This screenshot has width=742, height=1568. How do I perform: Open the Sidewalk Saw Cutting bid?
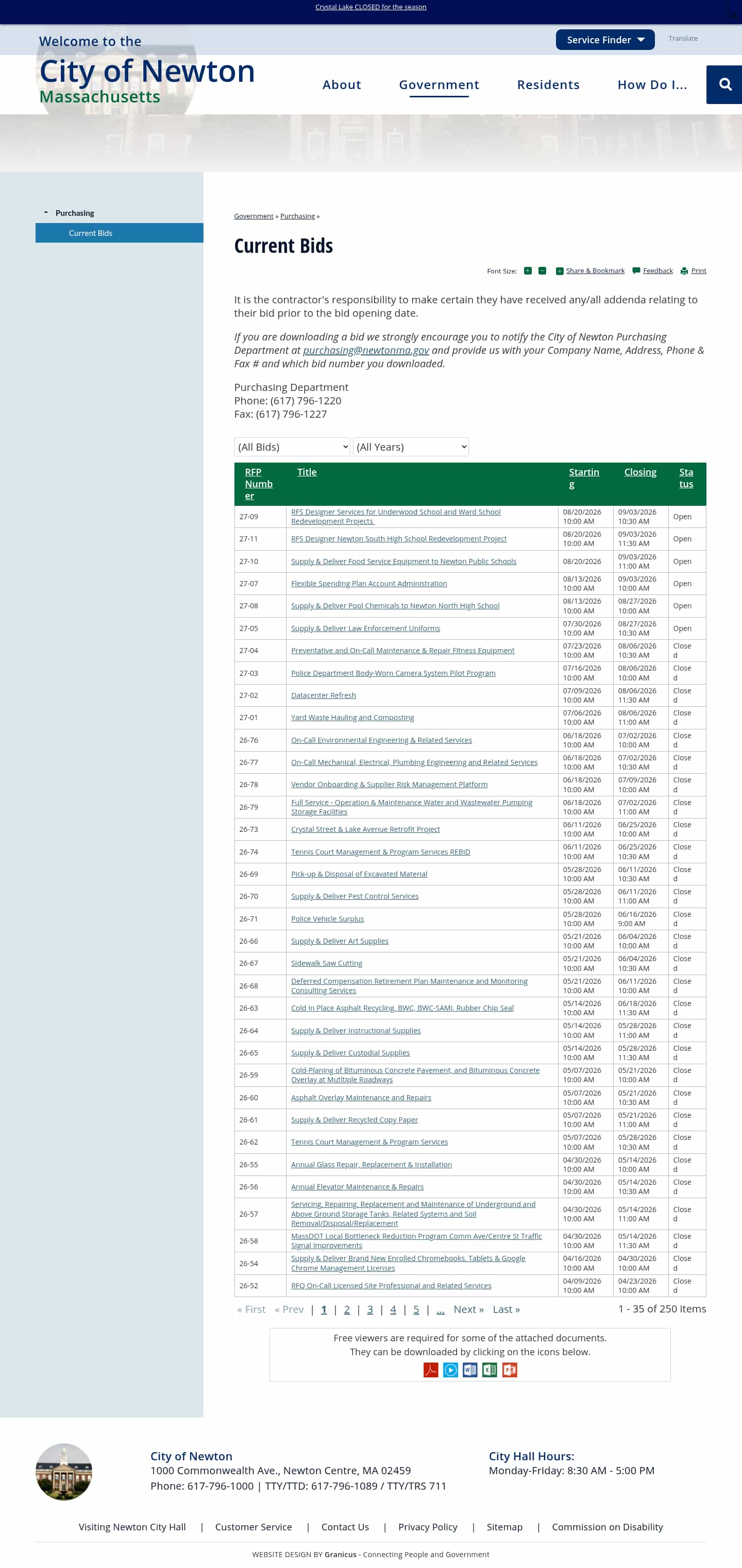326,964
